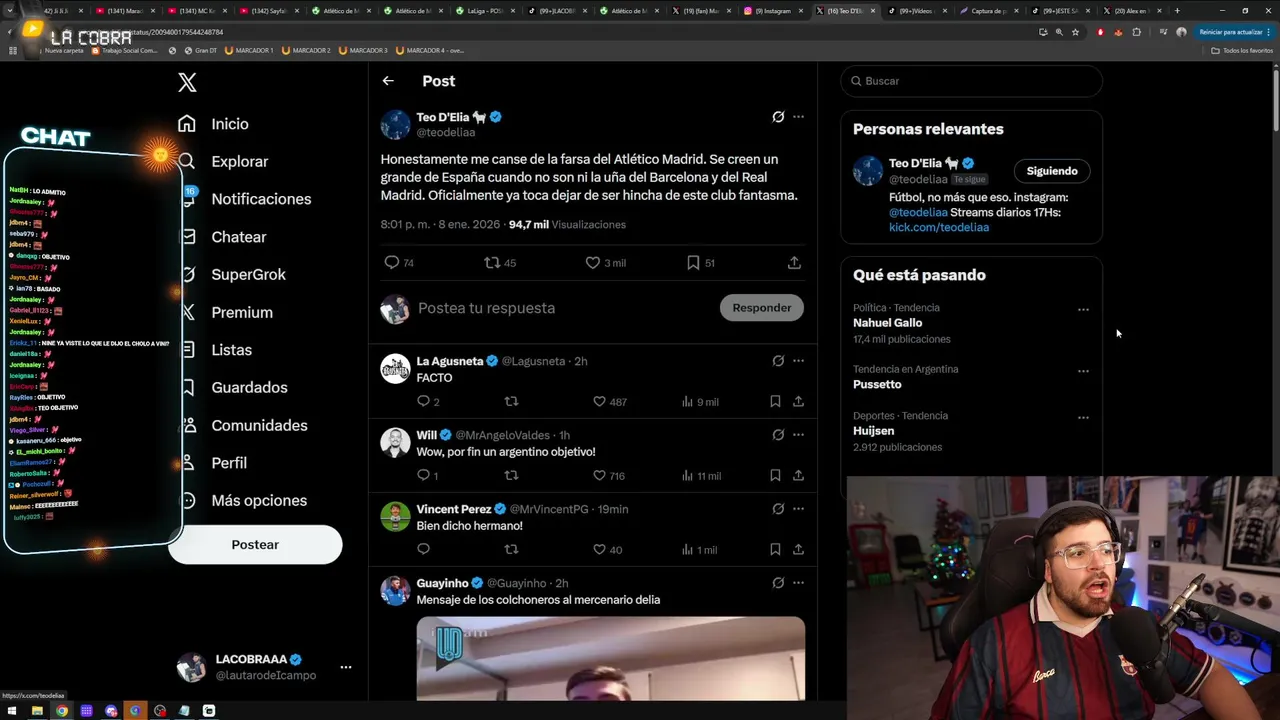Viewport: 1280px width, 720px height.
Task: Open Grok icon on Will's reply
Action: click(x=778, y=435)
